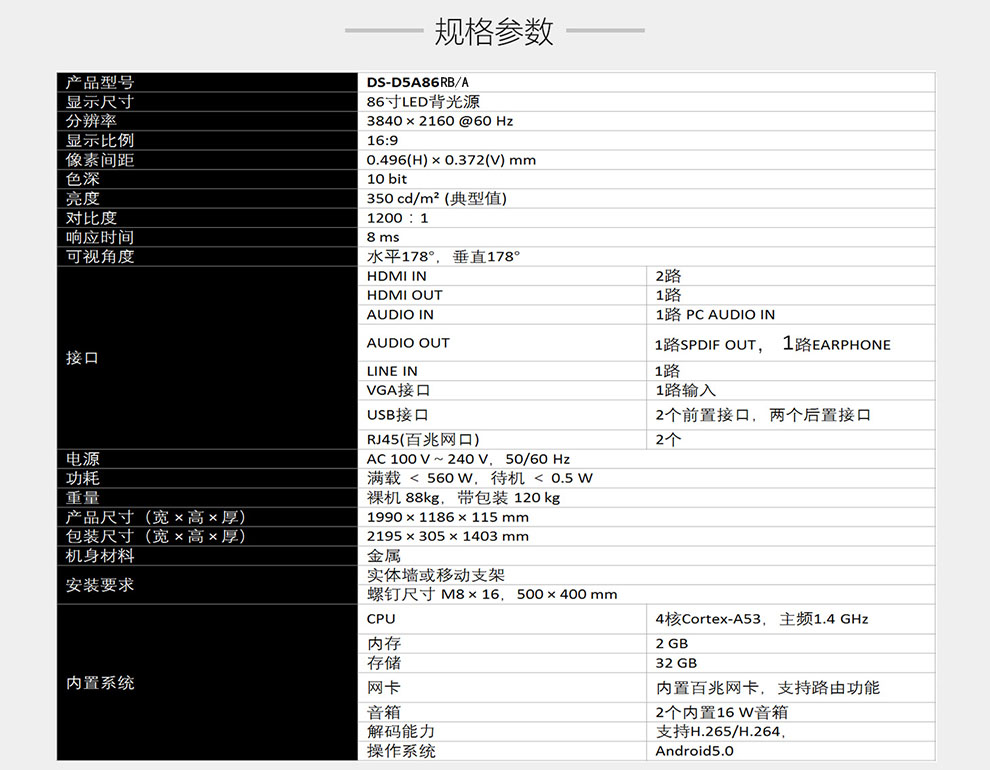Select the 内置系统 section label

(100, 683)
